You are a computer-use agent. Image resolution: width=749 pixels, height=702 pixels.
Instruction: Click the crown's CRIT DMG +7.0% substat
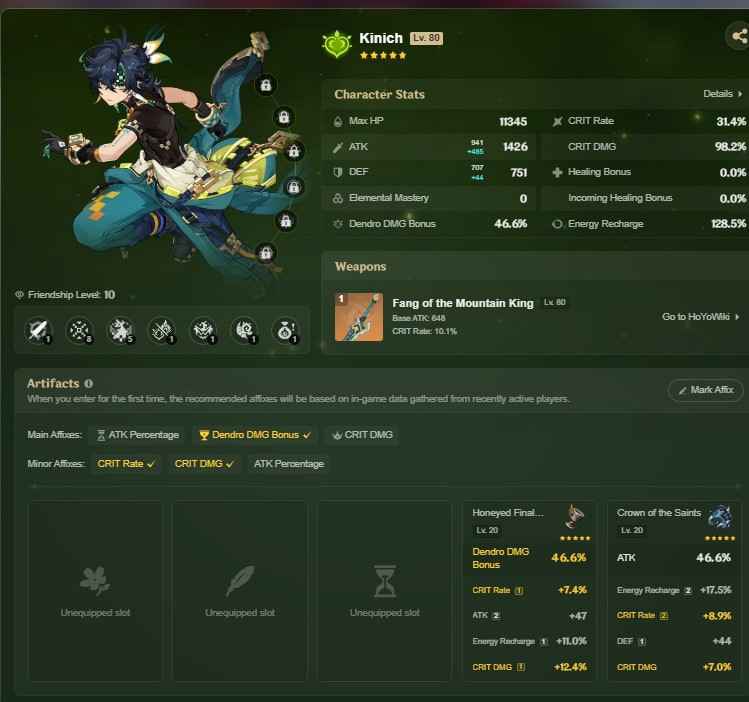pyautogui.click(x=674, y=667)
